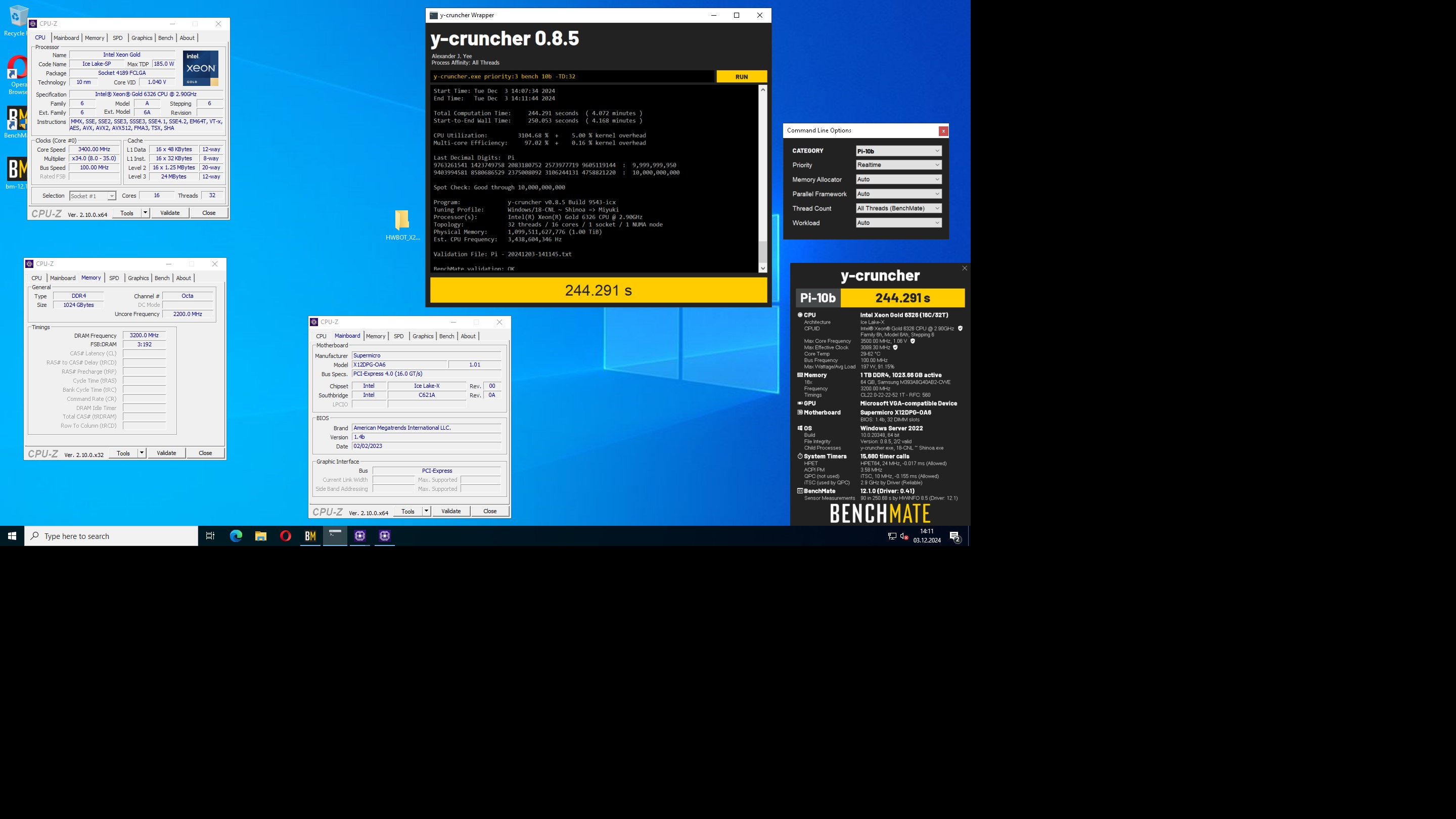1456x819 pixels.
Task: Open About tab in Memory CPU-Z window
Action: coord(184,278)
